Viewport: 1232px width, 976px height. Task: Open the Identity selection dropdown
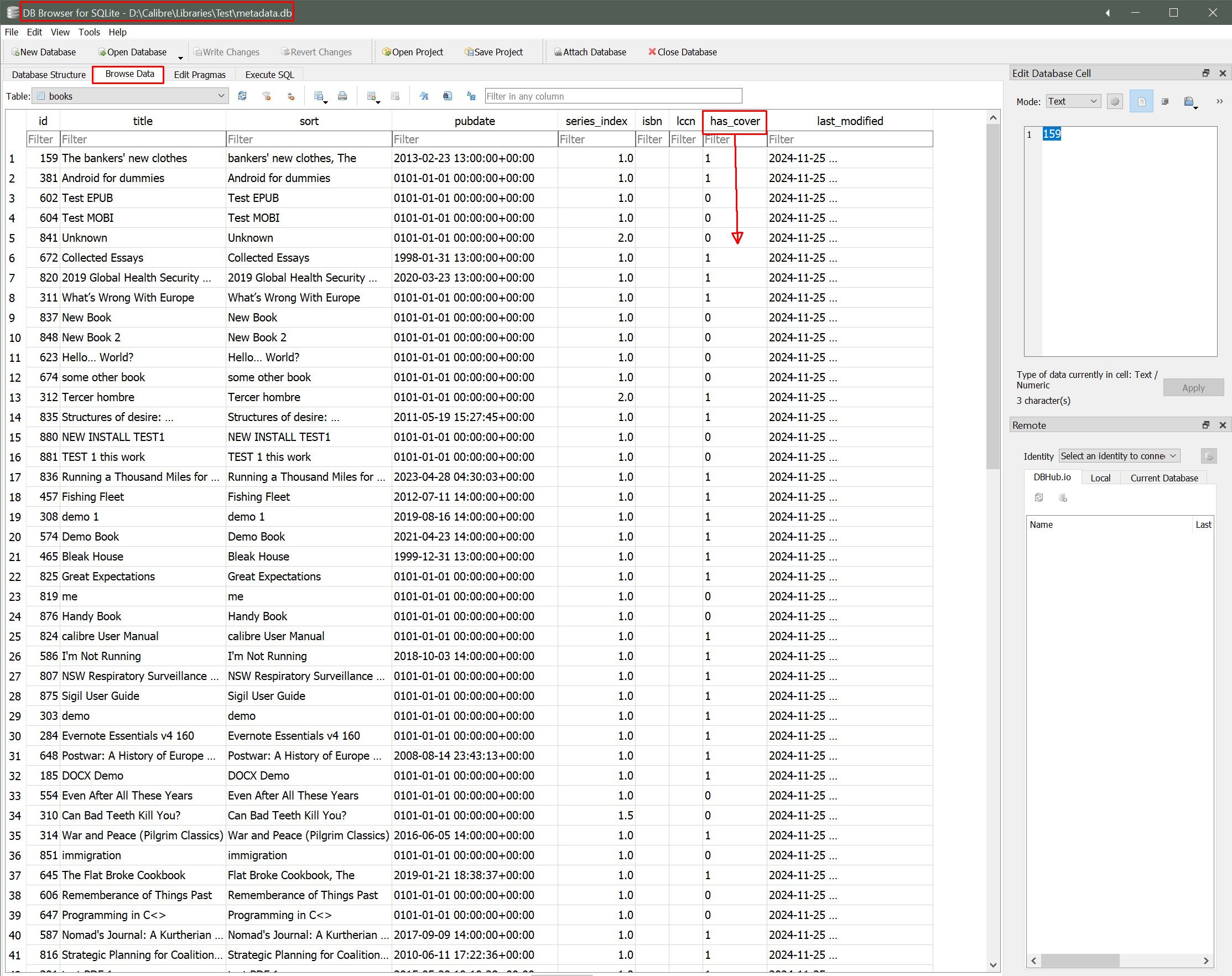[x=1119, y=456]
